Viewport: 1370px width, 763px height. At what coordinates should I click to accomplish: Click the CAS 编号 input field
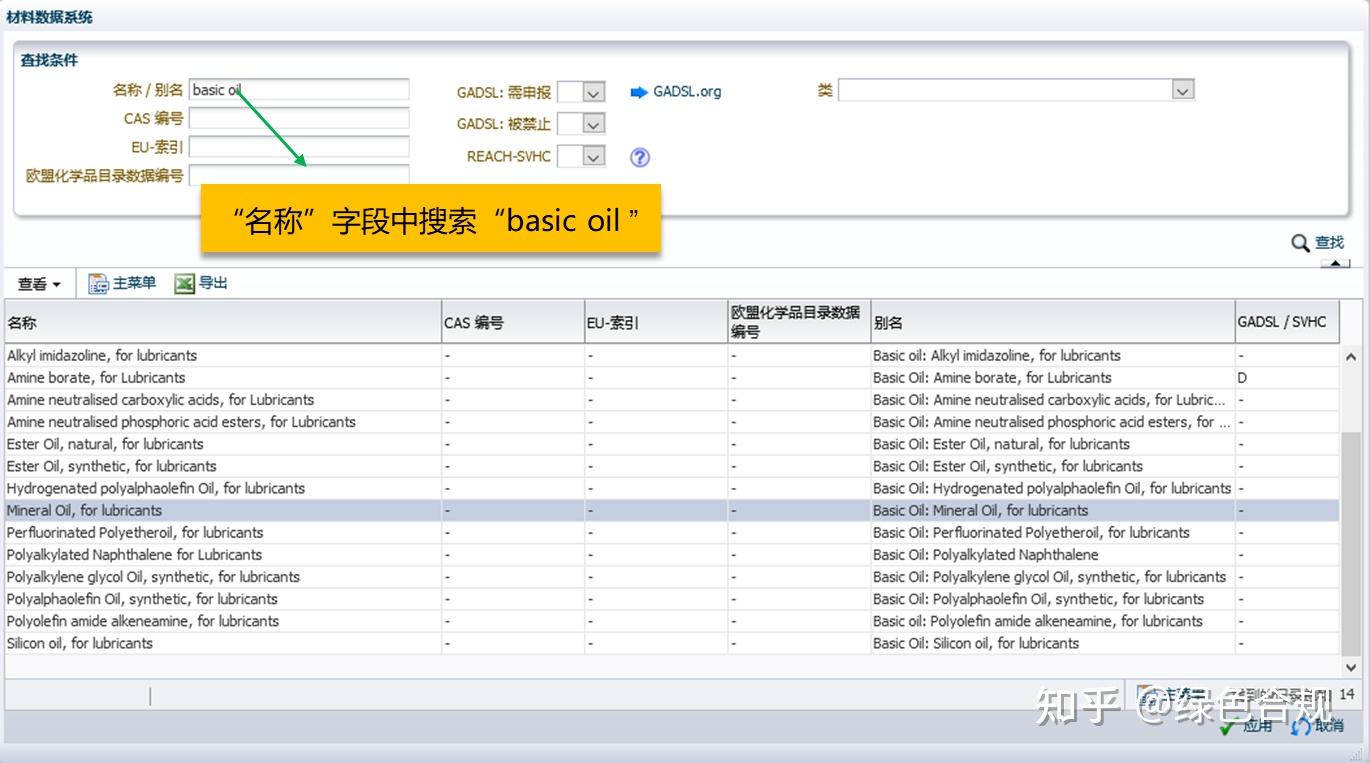coord(299,118)
